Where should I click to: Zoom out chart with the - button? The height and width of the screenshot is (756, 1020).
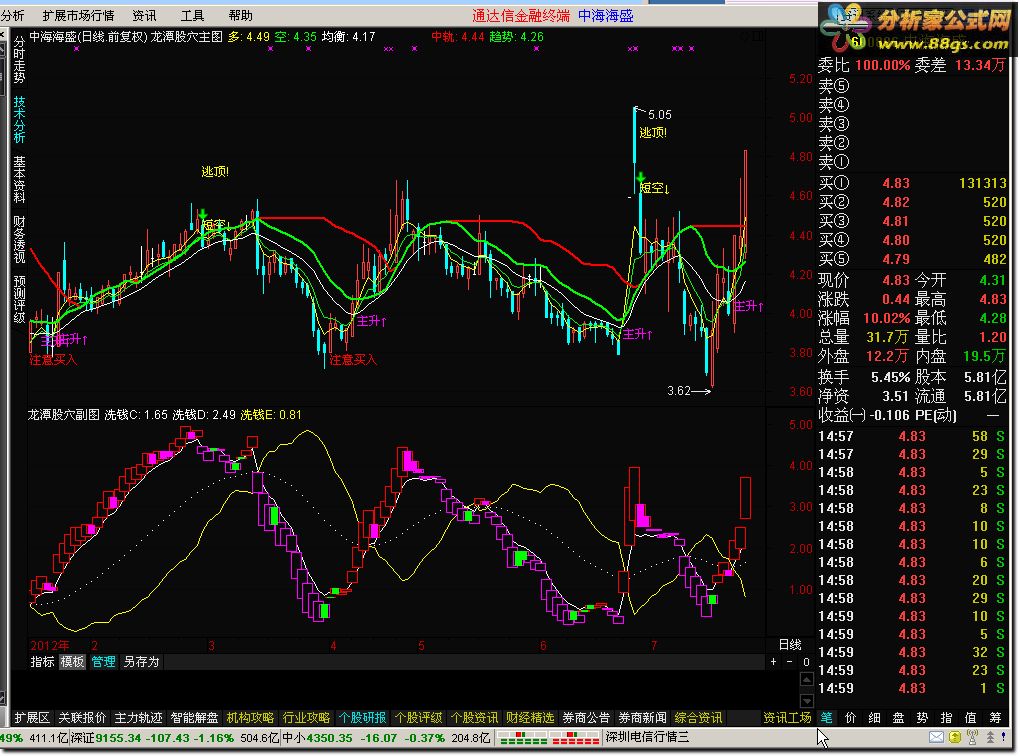click(790, 662)
